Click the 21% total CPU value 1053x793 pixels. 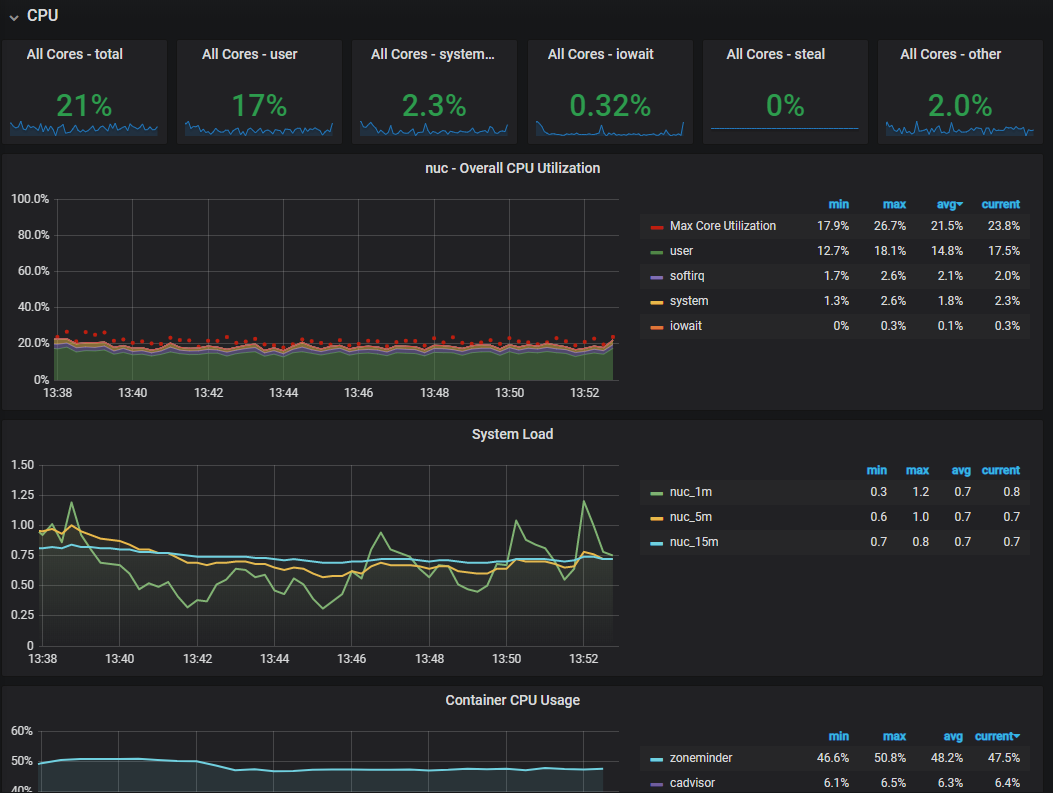pos(84,105)
